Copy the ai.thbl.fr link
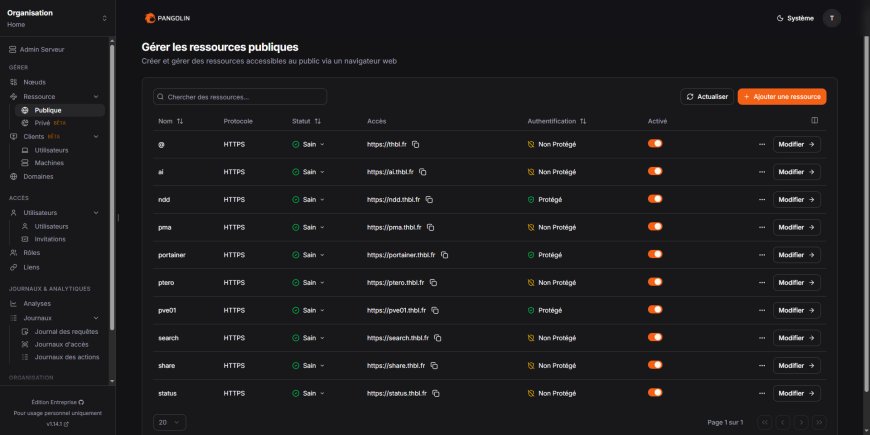The height and width of the screenshot is (435, 870). (423, 172)
